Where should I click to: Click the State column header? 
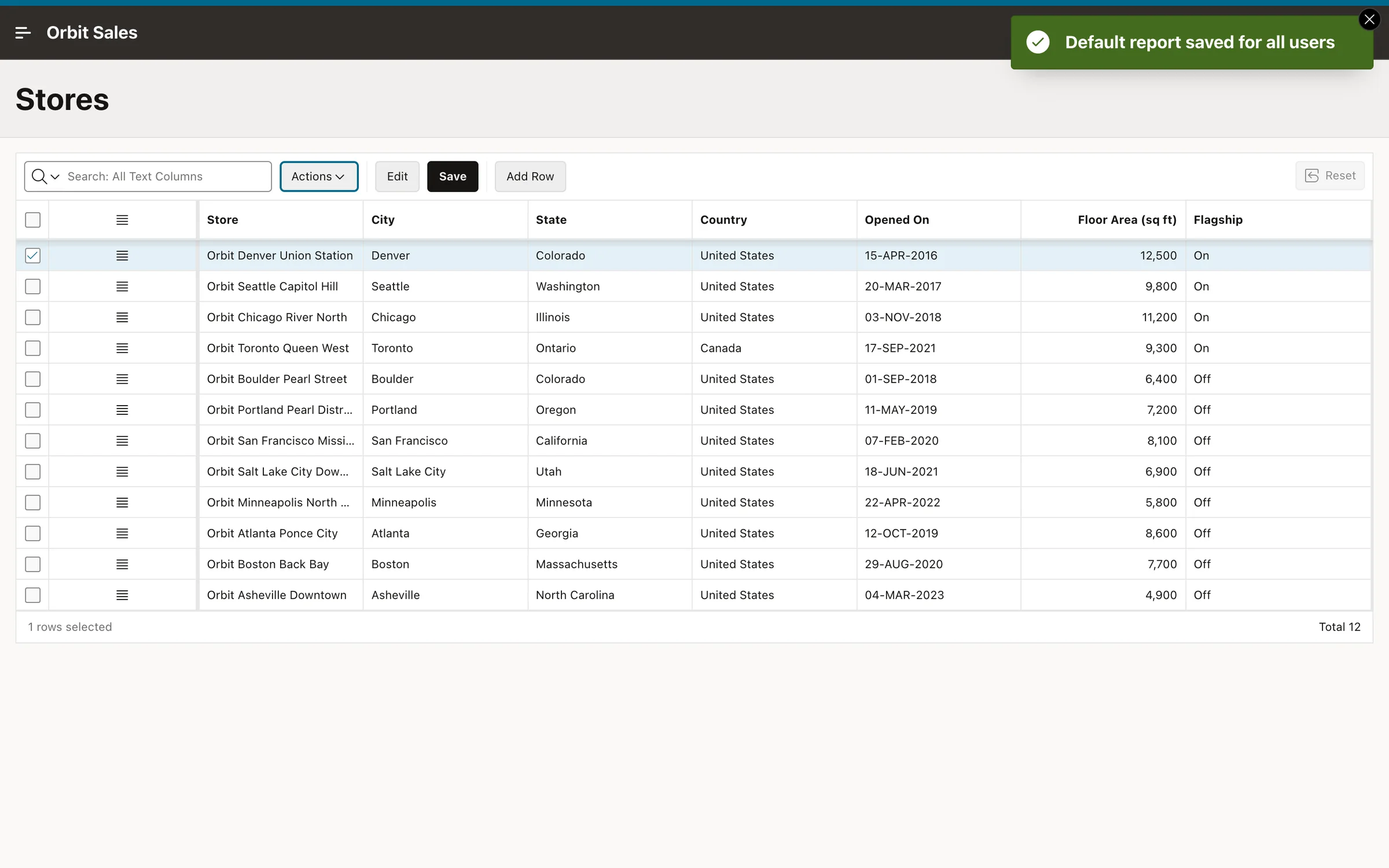609,220
